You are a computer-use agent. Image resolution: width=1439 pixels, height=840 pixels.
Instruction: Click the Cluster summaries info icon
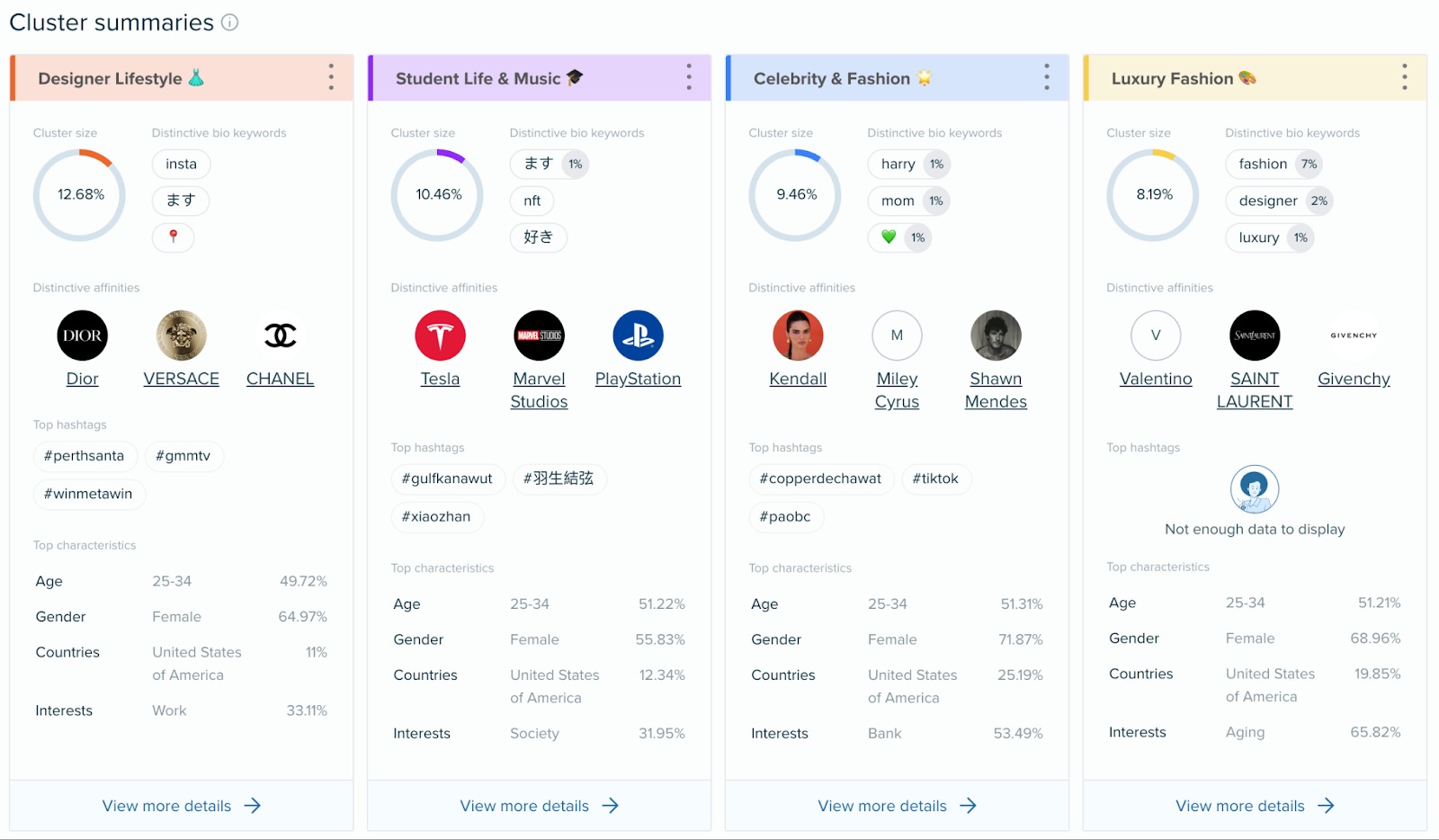tap(230, 22)
